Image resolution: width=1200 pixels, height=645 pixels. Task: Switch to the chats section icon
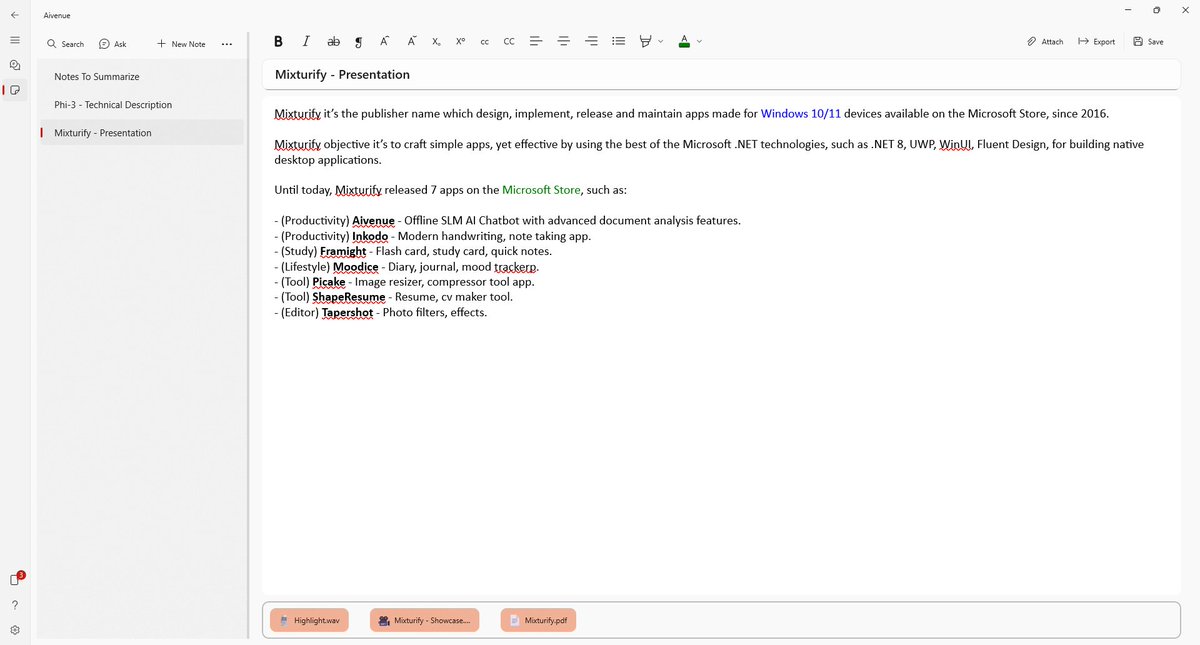pyautogui.click(x=15, y=65)
